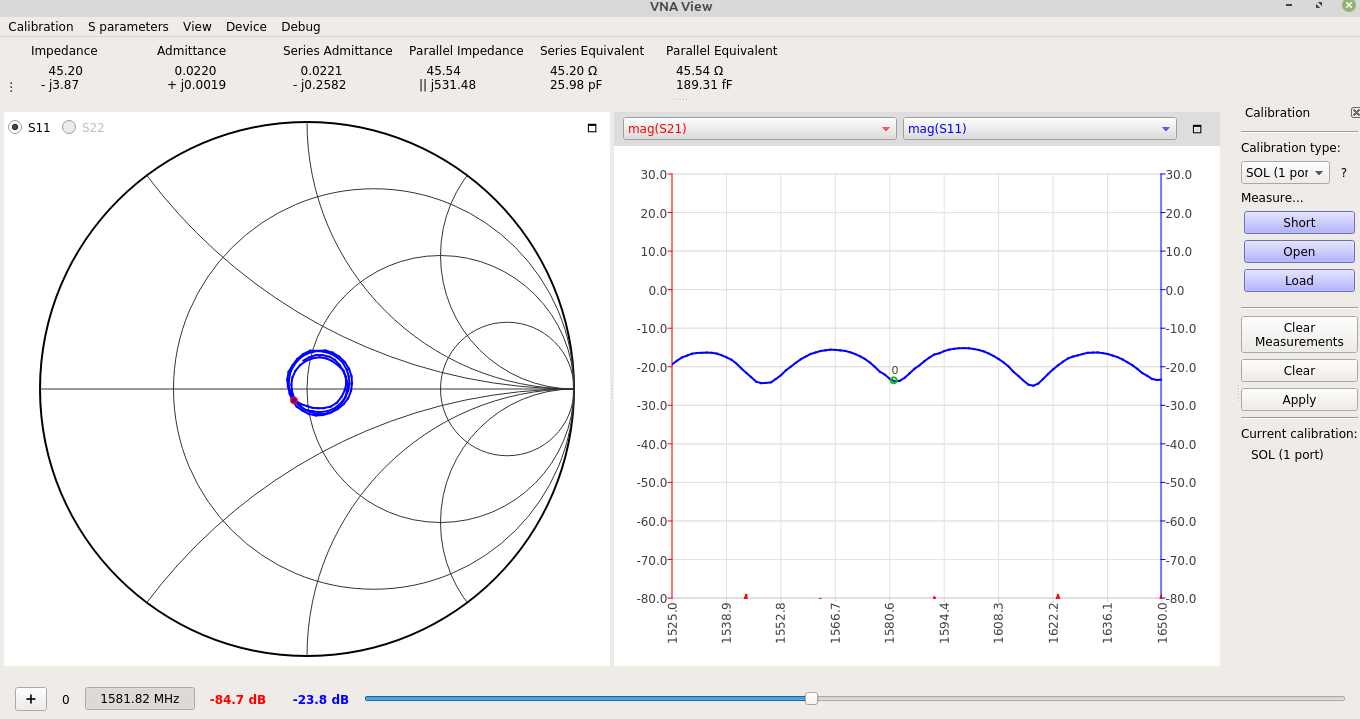This screenshot has height=719, width=1360.
Task: Click the Current calibration SOL (1 port) text
Action: [1287, 455]
